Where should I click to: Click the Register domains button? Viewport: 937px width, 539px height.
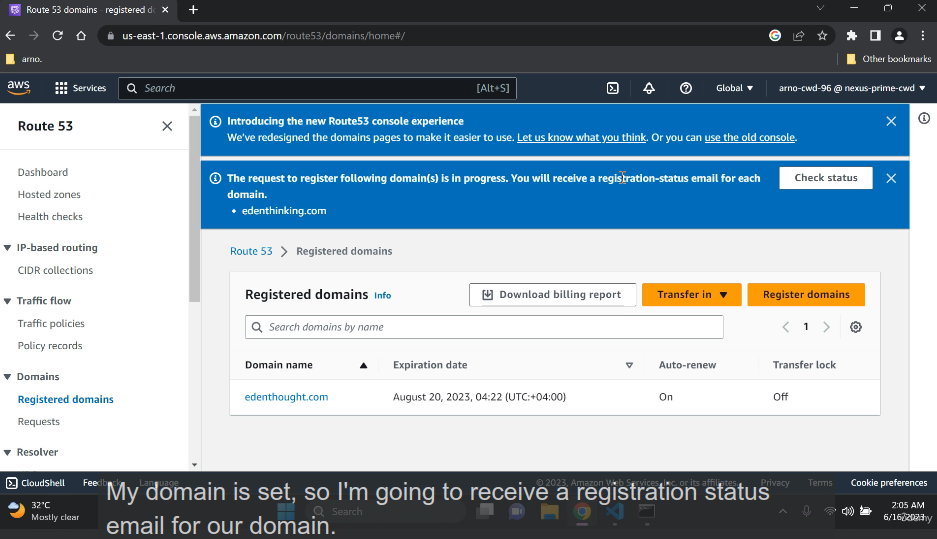pyautogui.click(x=806, y=295)
